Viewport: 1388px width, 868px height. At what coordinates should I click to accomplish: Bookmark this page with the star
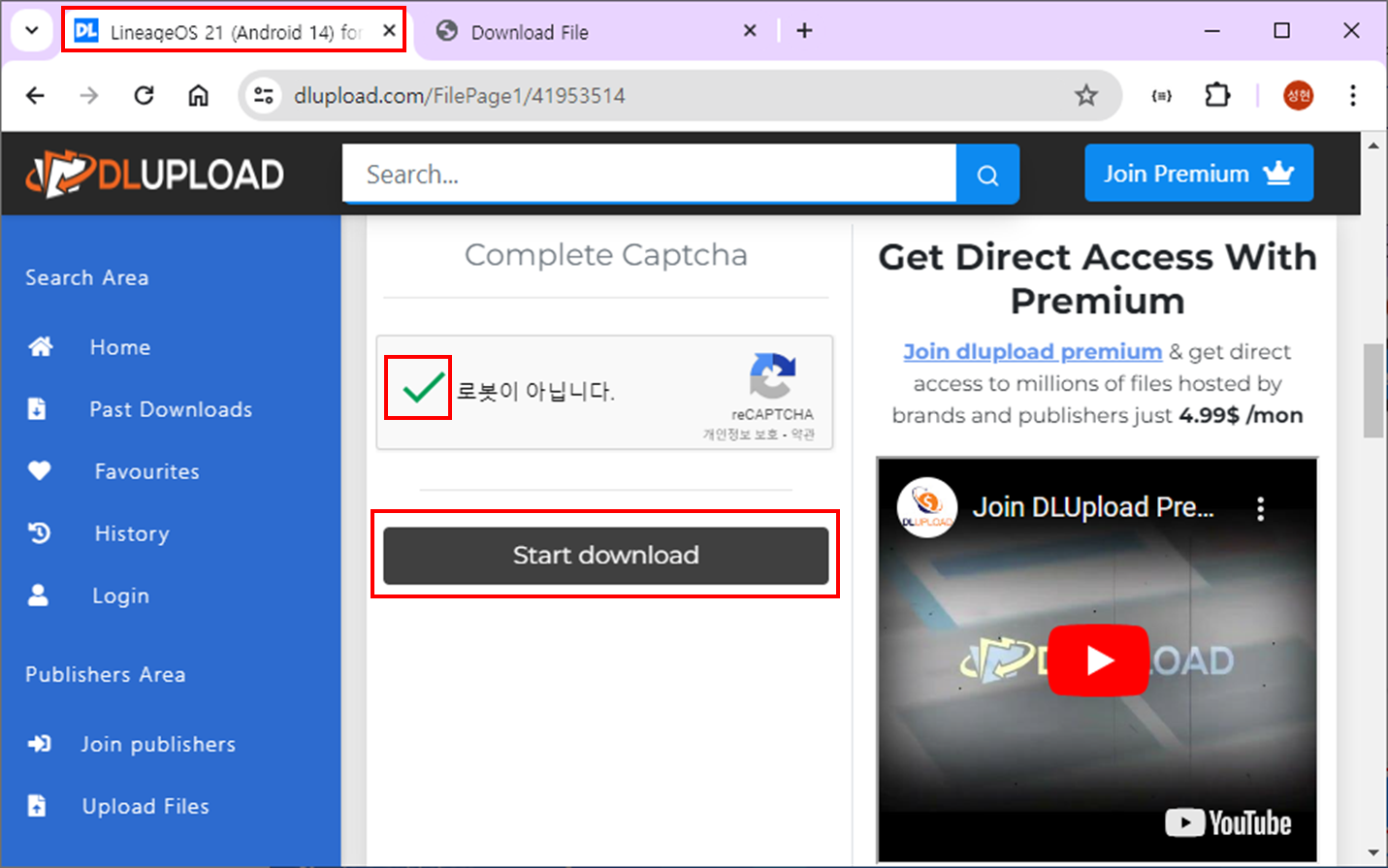point(1085,95)
